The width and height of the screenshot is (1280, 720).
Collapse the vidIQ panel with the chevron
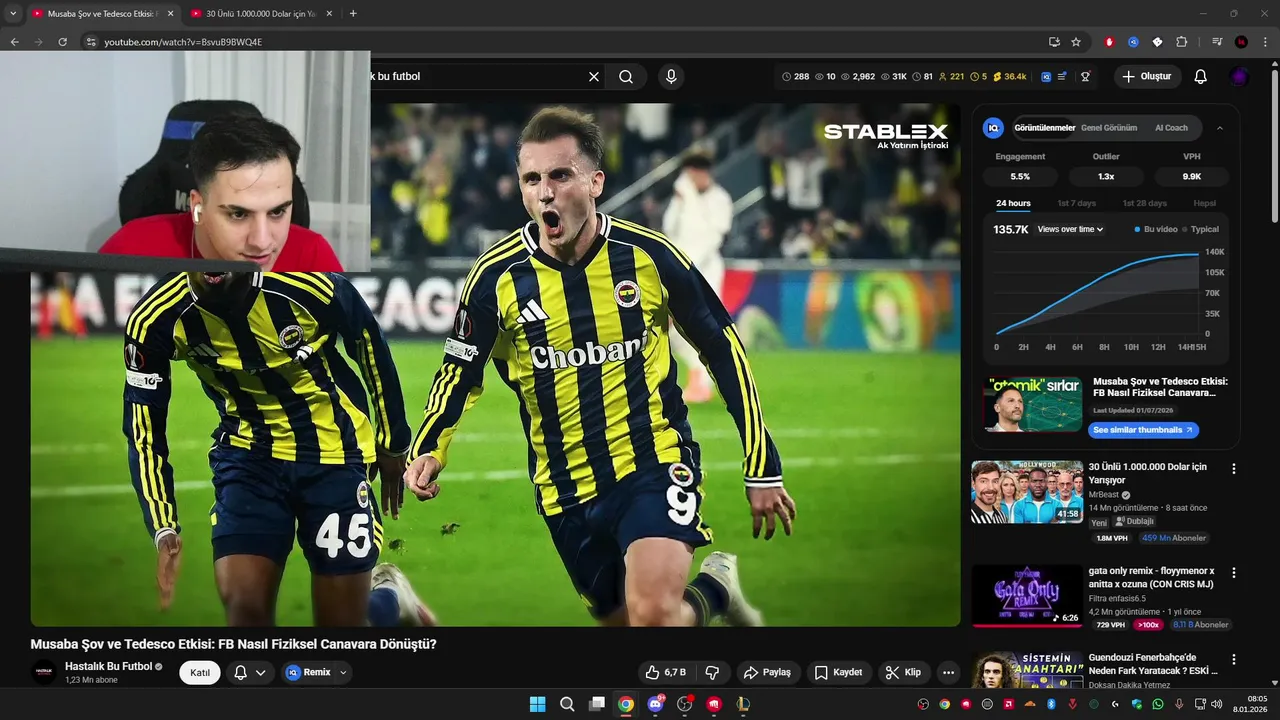(1219, 128)
